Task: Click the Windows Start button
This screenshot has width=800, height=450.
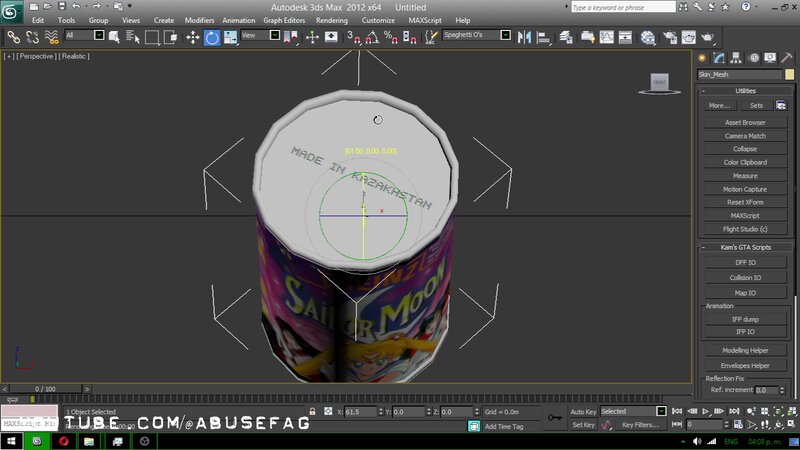Action: (x=11, y=441)
